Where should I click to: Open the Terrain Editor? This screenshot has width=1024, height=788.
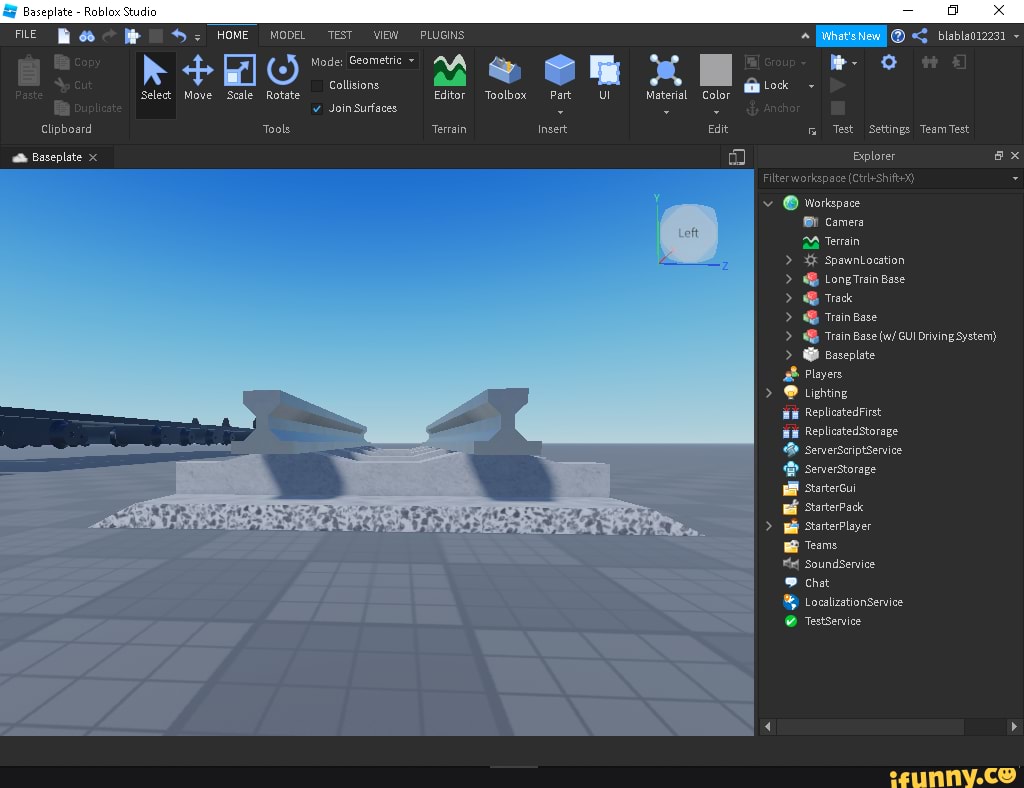[x=449, y=80]
